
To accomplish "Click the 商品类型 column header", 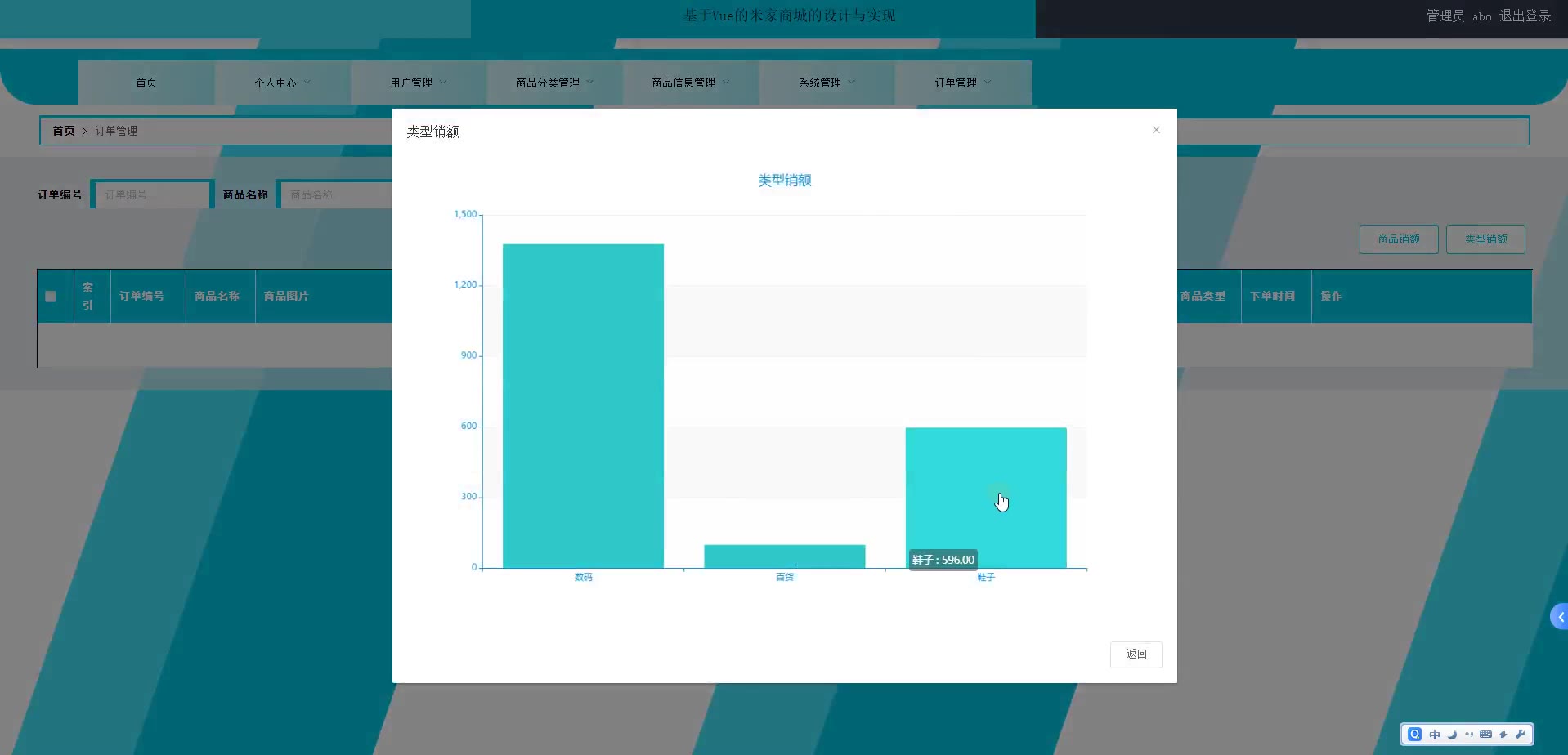I will pos(1203,297).
